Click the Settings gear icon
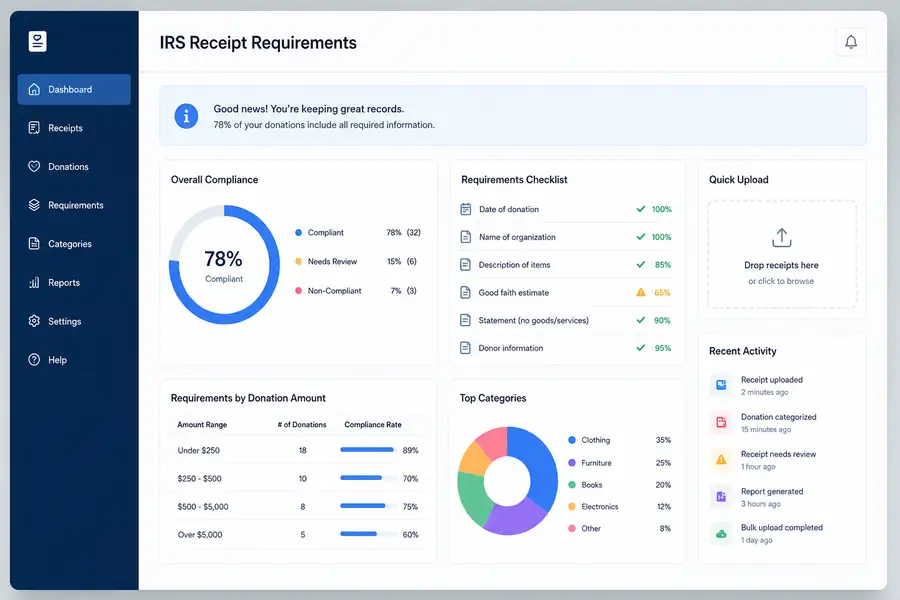900x600 pixels. (34, 321)
